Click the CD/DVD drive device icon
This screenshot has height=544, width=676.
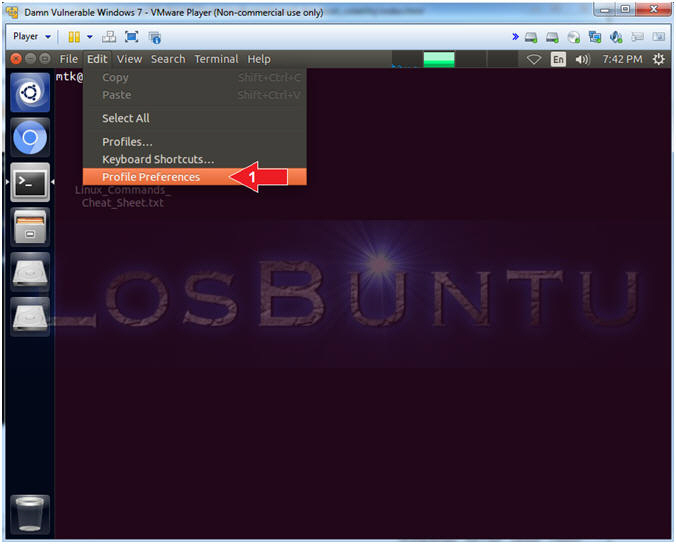[574, 38]
